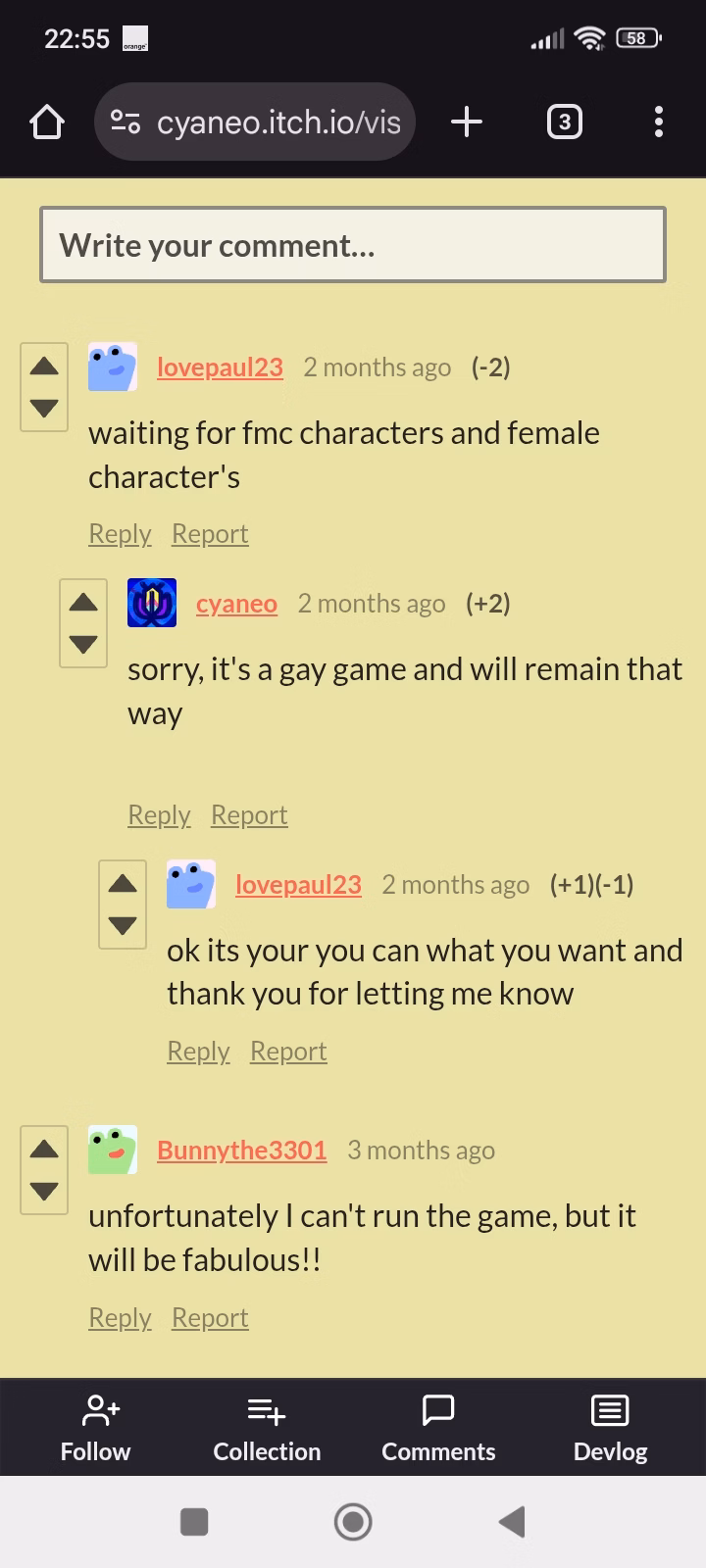The width and height of the screenshot is (706, 1568).
Task: Downvote lovepaul23's first comment
Action: pyautogui.click(x=44, y=408)
